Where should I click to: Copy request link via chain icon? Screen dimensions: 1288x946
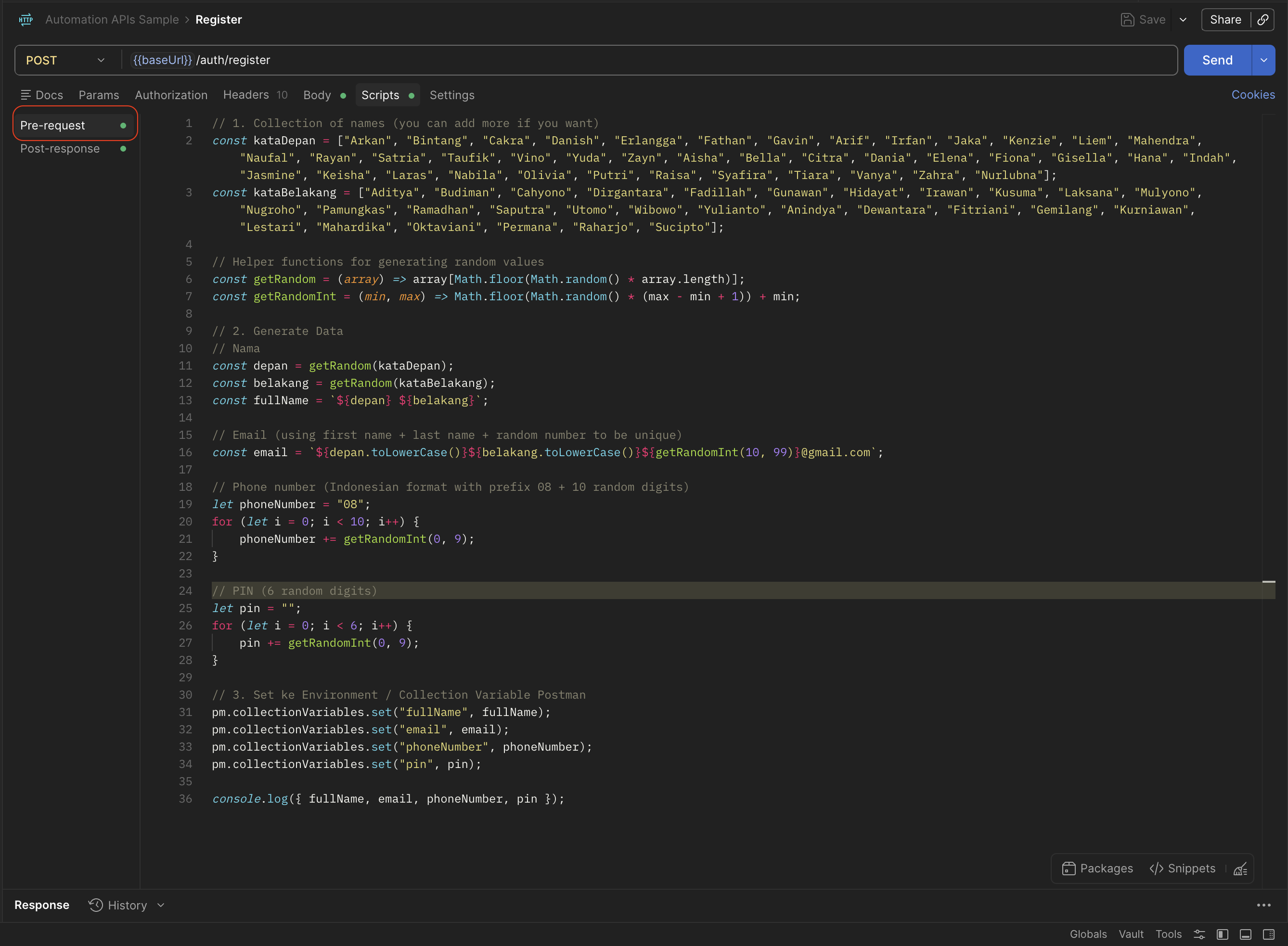pos(1263,19)
